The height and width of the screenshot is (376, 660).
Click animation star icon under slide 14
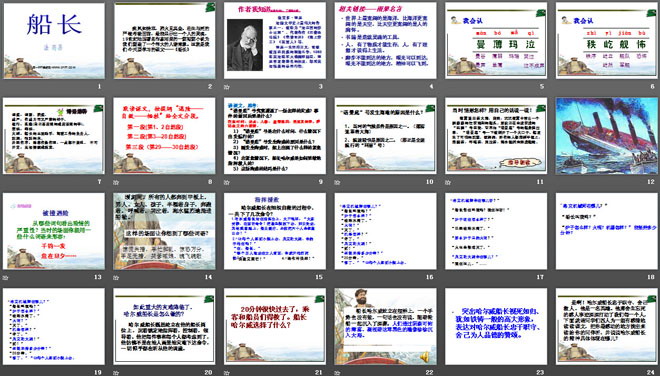[116, 277]
